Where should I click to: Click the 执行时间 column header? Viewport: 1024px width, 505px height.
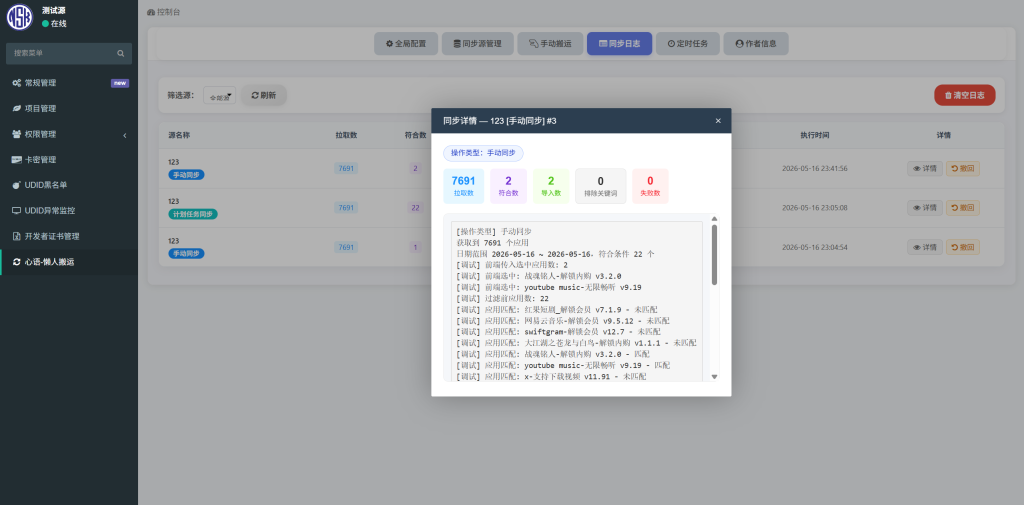[814, 135]
